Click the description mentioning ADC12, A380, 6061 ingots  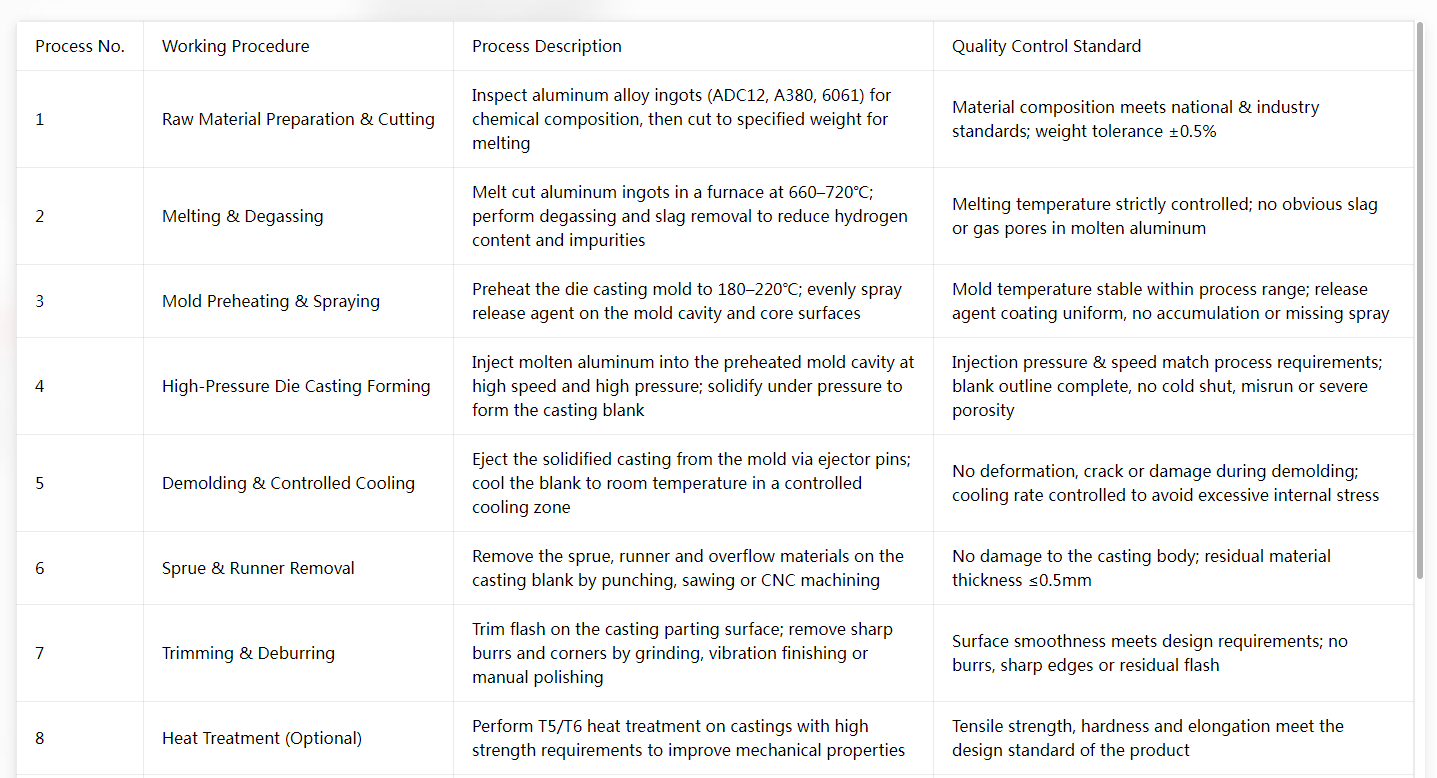click(x=693, y=119)
